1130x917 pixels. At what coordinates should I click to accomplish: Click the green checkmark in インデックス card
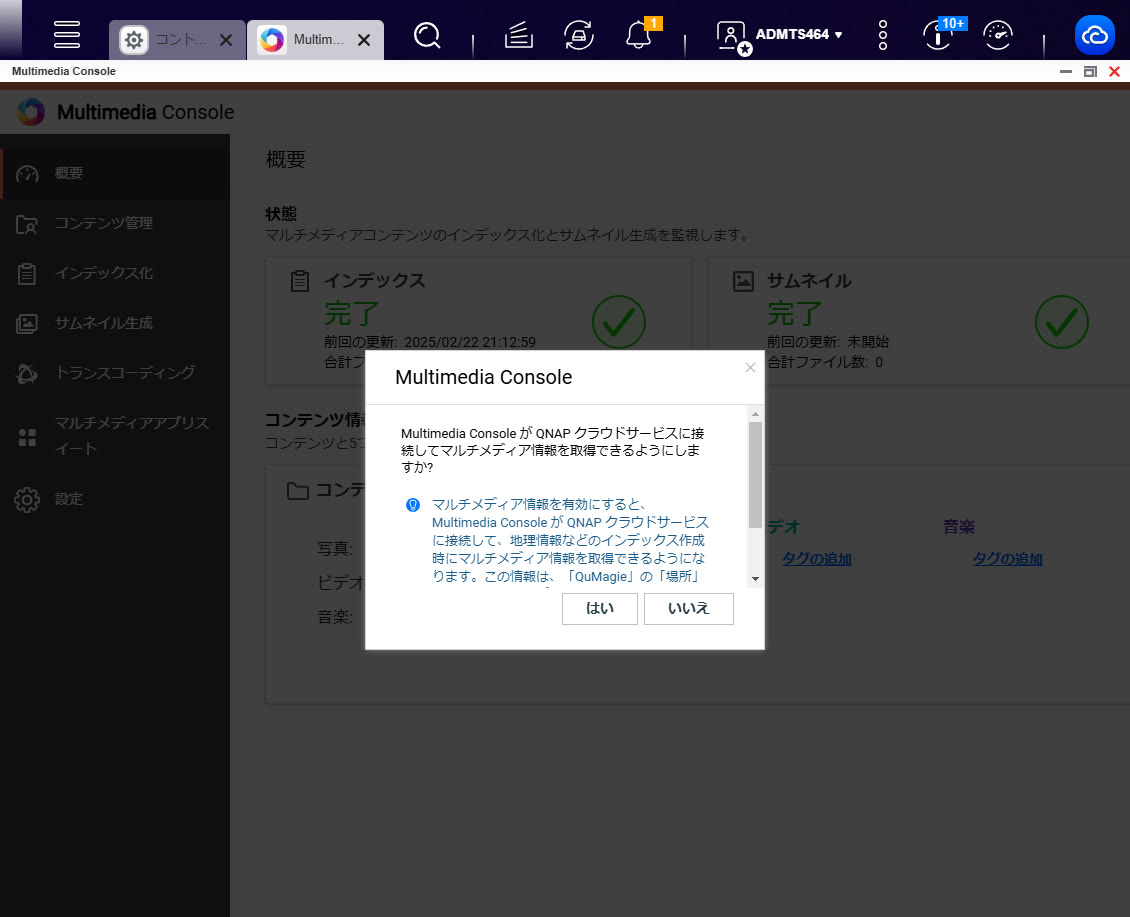click(x=618, y=322)
